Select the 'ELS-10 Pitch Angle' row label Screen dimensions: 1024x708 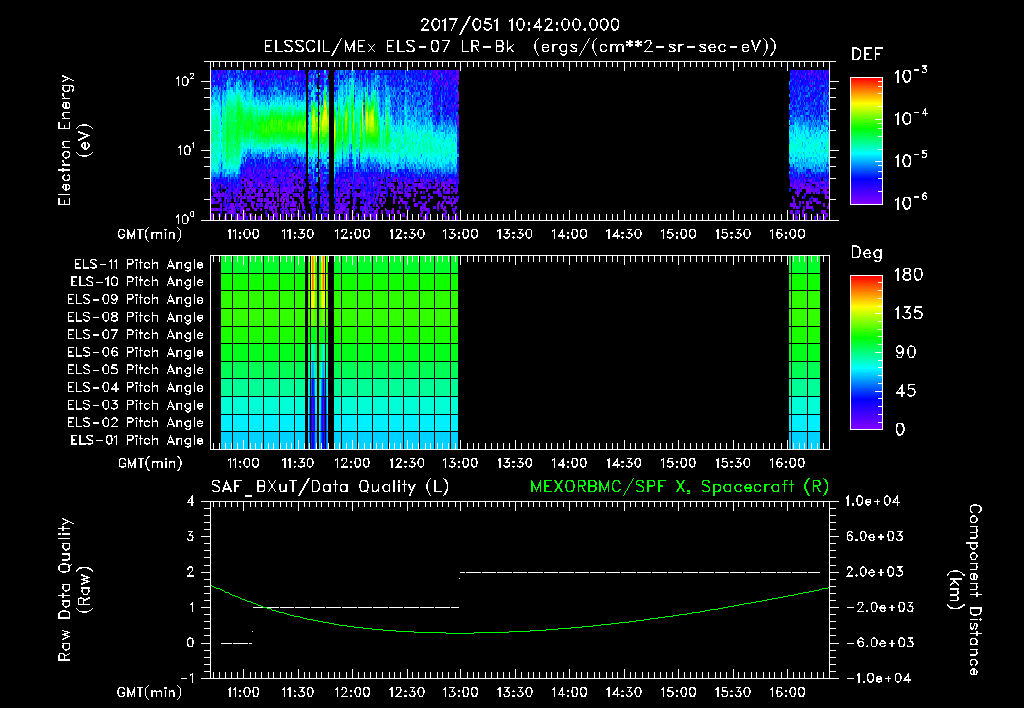(137, 282)
